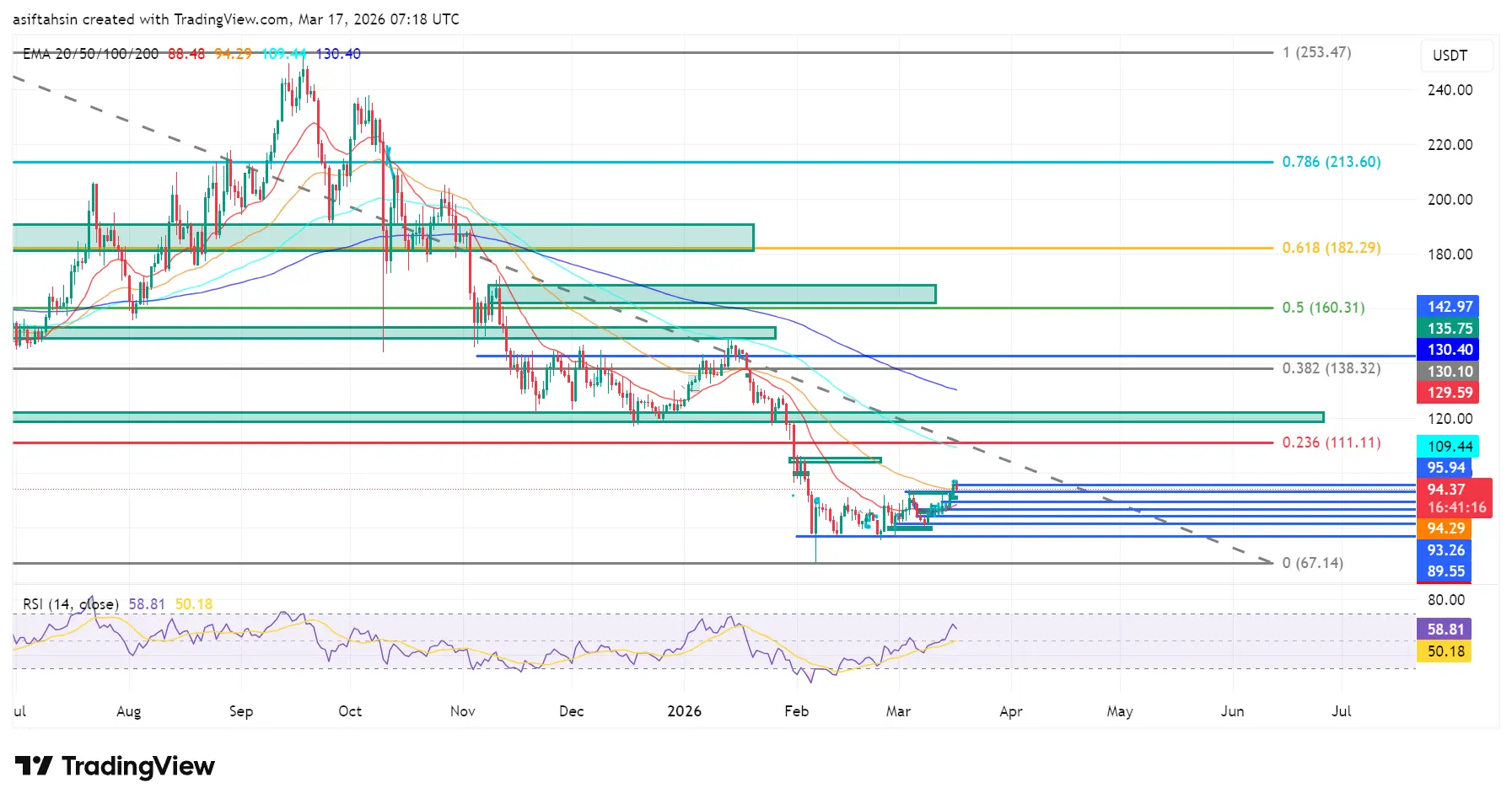This screenshot has height=804, width=1512.
Task: Click the 130.40 dark blue price-axis tag
Action: click(1448, 350)
